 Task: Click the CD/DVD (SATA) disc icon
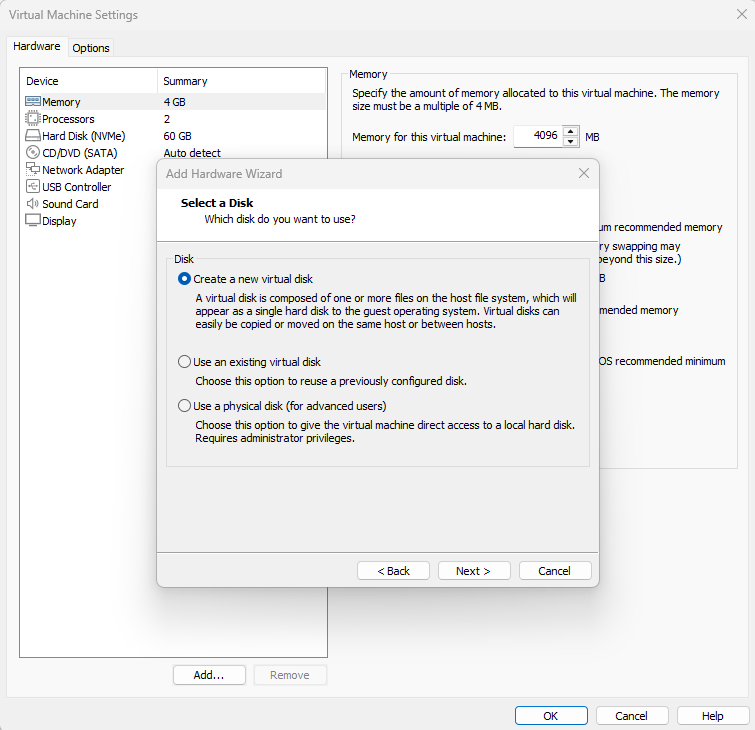(x=33, y=153)
